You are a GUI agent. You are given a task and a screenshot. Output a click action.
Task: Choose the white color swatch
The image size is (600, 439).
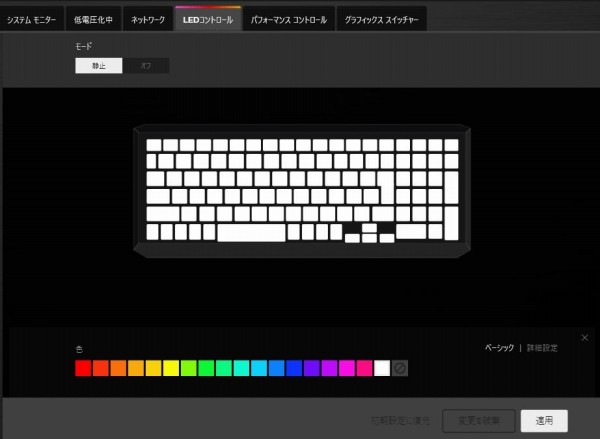pos(382,369)
